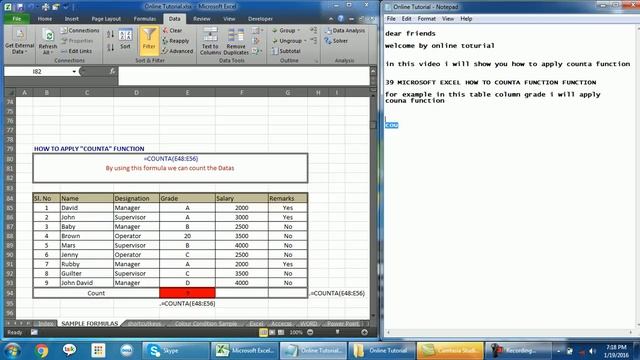Switch to the Page Layout tab
Image resolution: width=640 pixels, height=360 pixels.
coord(106,19)
